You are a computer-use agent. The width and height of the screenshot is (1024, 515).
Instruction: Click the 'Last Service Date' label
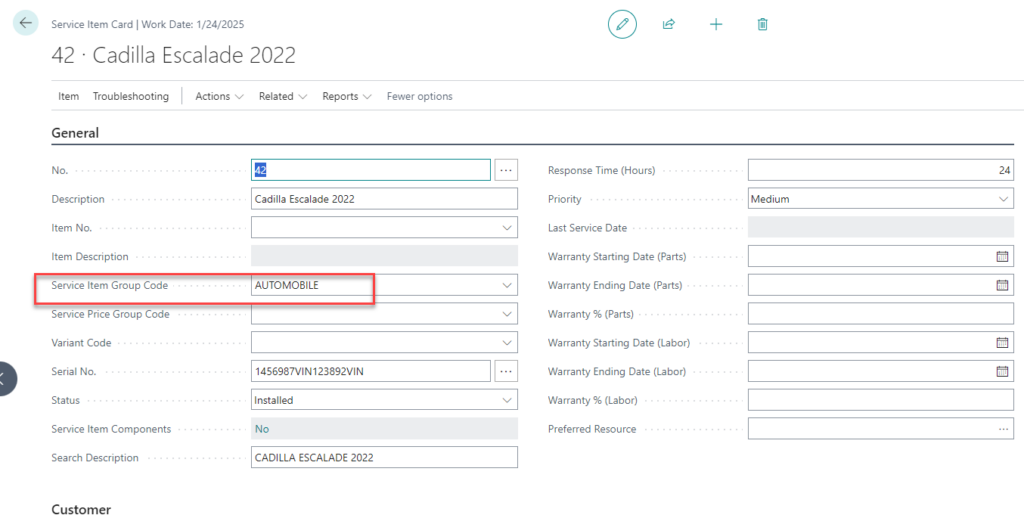tap(587, 228)
